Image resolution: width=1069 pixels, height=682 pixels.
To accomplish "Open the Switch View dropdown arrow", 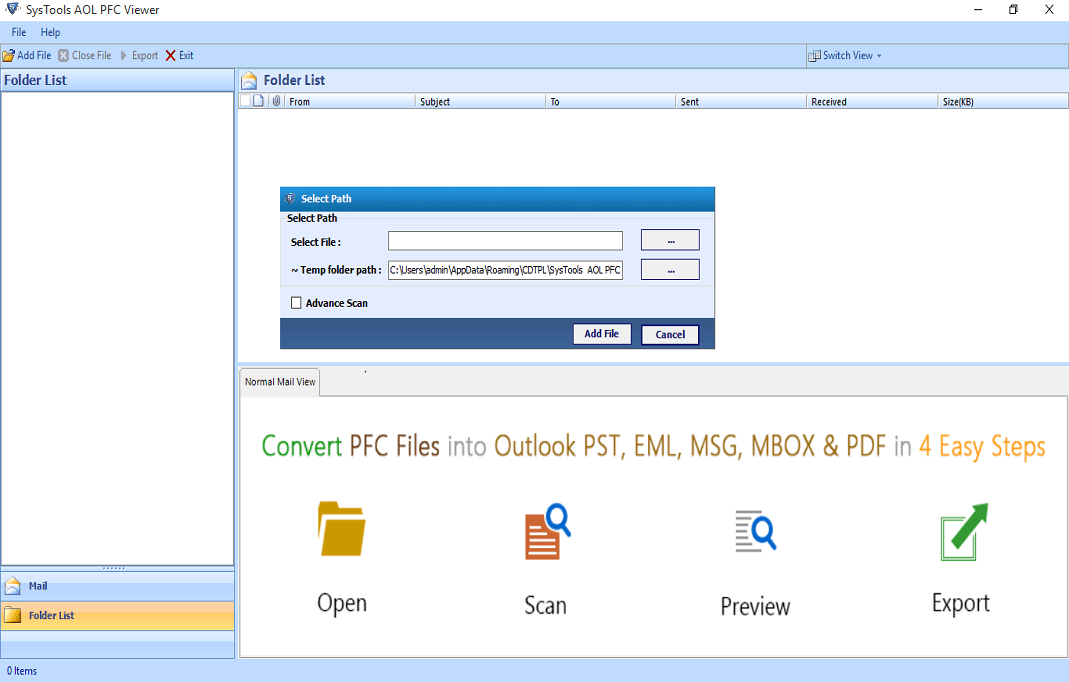I will [x=879, y=56].
